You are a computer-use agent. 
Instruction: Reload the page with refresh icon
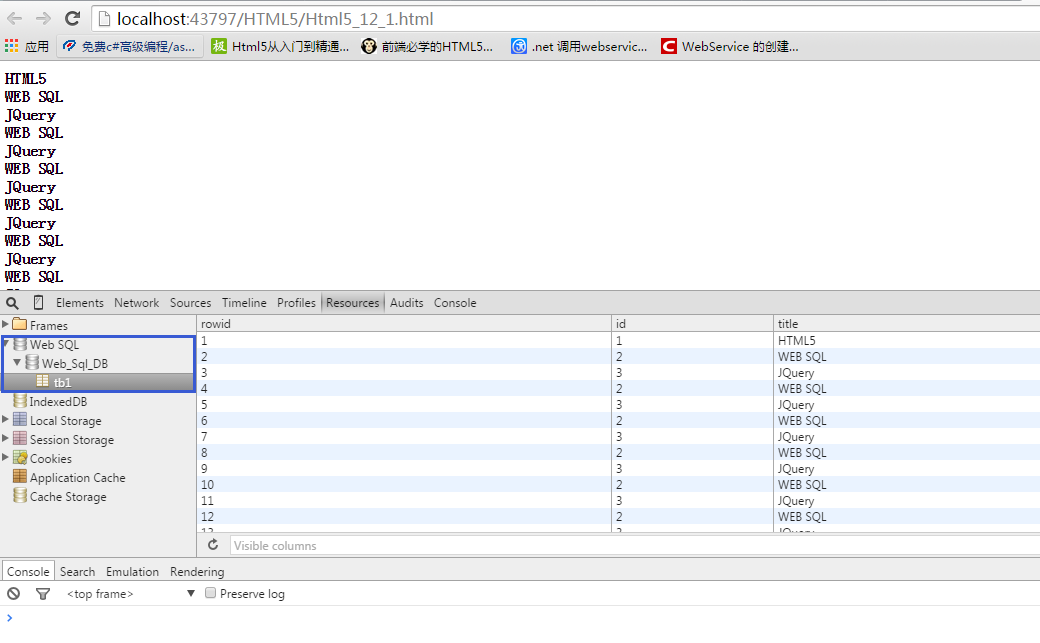click(72, 19)
